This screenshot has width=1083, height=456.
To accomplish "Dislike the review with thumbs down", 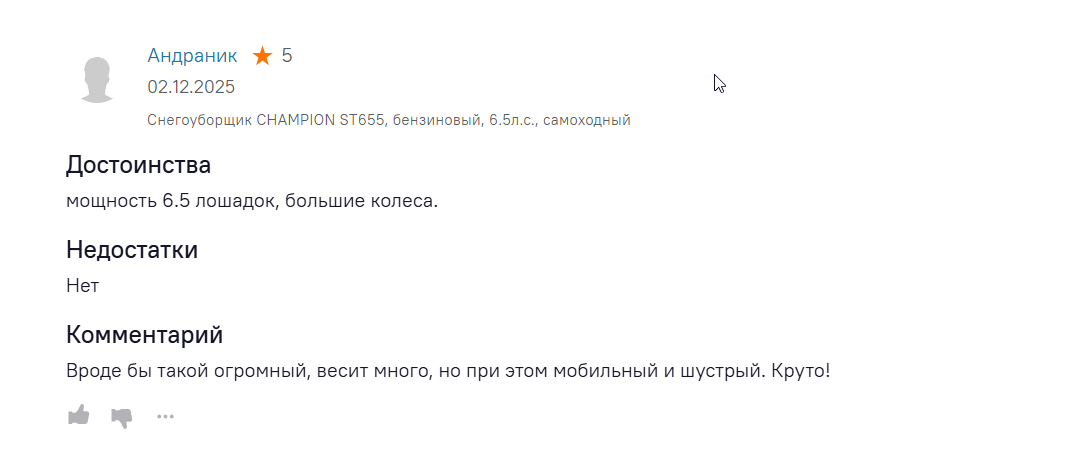I will 121,417.
